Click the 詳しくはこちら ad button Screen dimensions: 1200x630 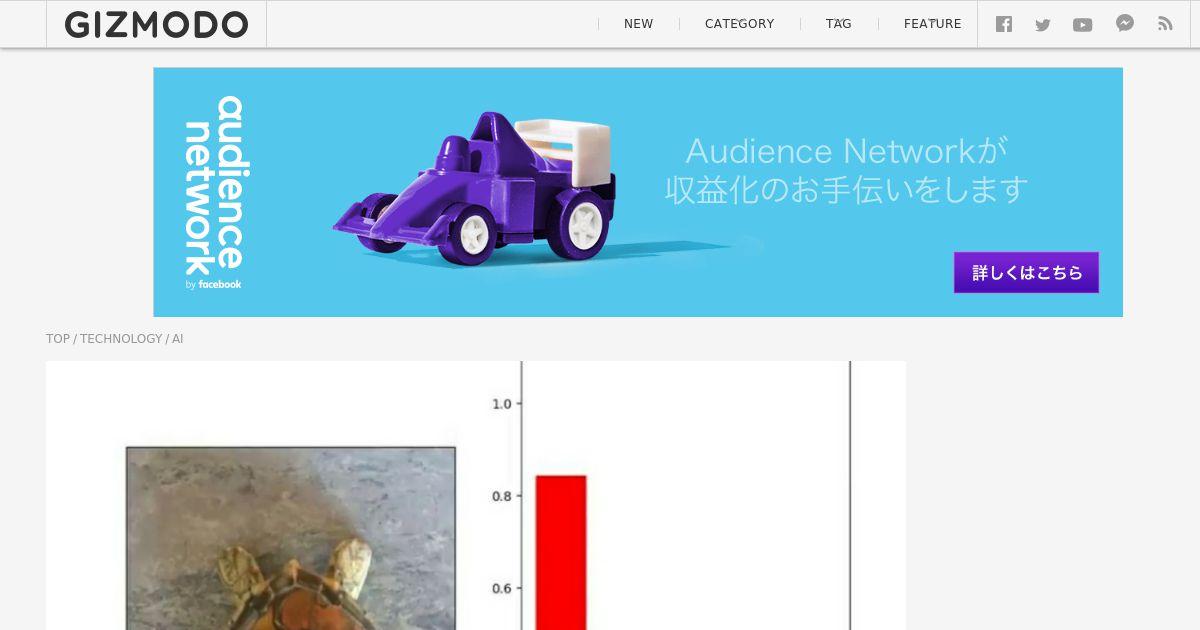pyautogui.click(x=1026, y=272)
